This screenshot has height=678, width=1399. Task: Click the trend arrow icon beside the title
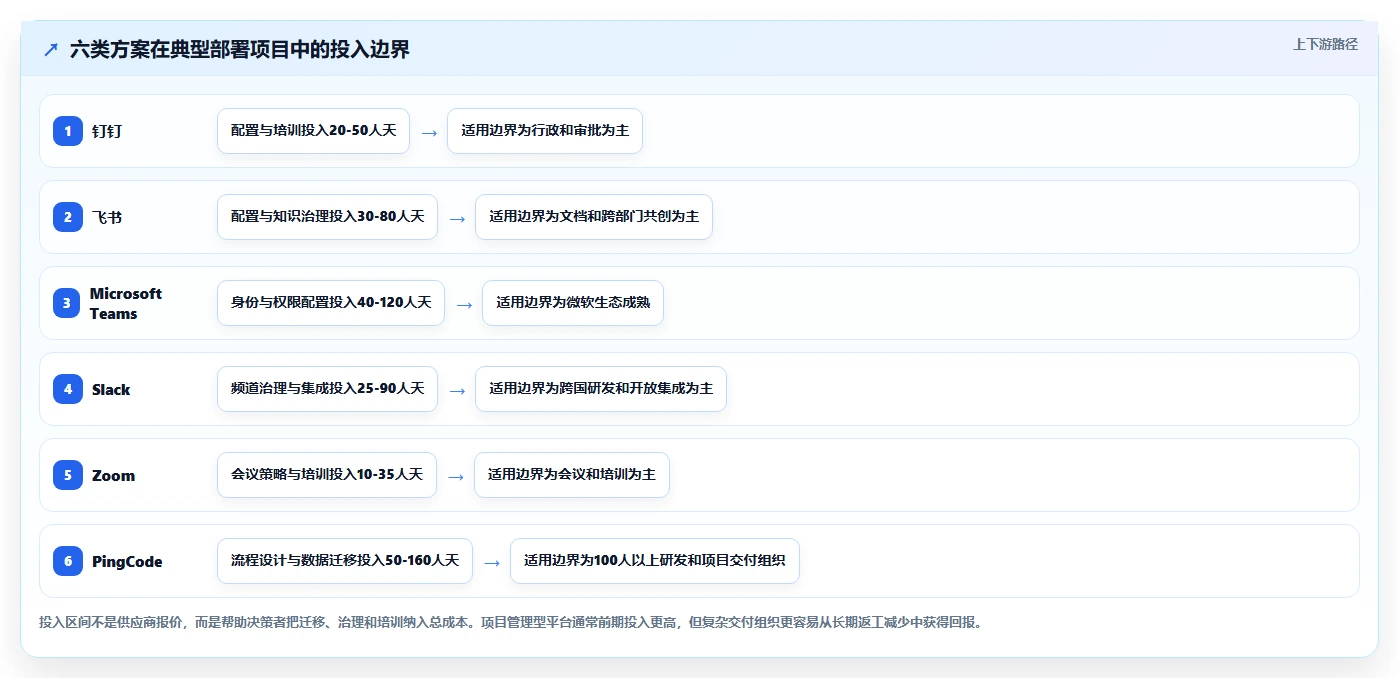pyautogui.click(x=51, y=50)
